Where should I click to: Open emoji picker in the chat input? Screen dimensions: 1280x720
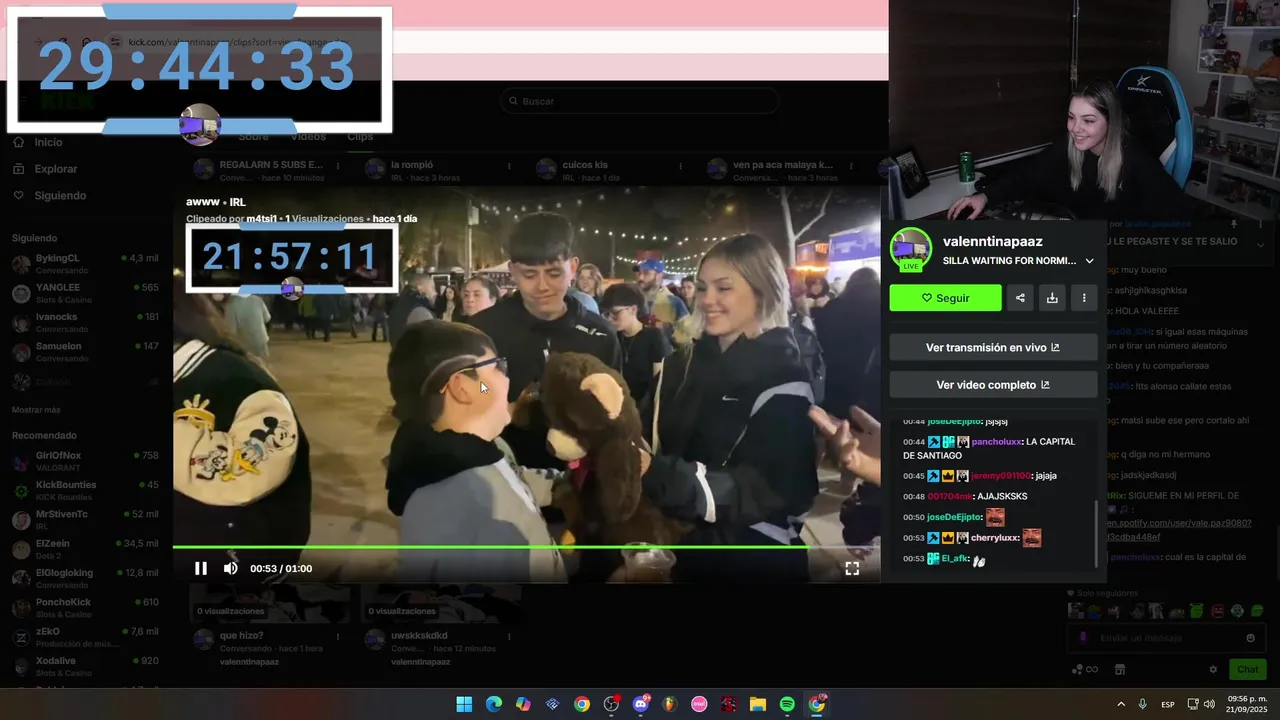point(1250,638)
